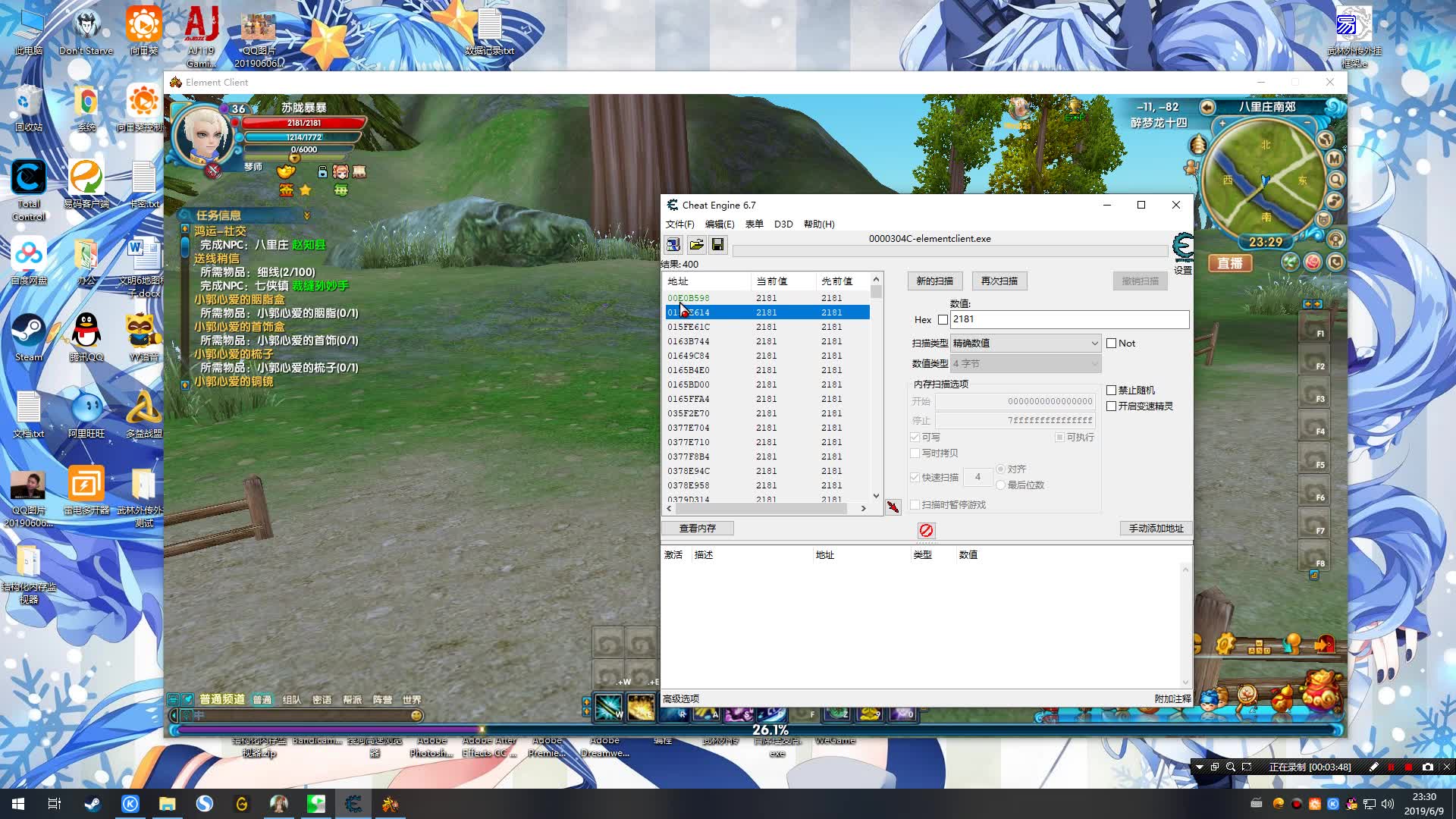Click the magnifier search icon beside the minimap
The width and height of the screenshot is (1456, 819).
pos(1336,180)
